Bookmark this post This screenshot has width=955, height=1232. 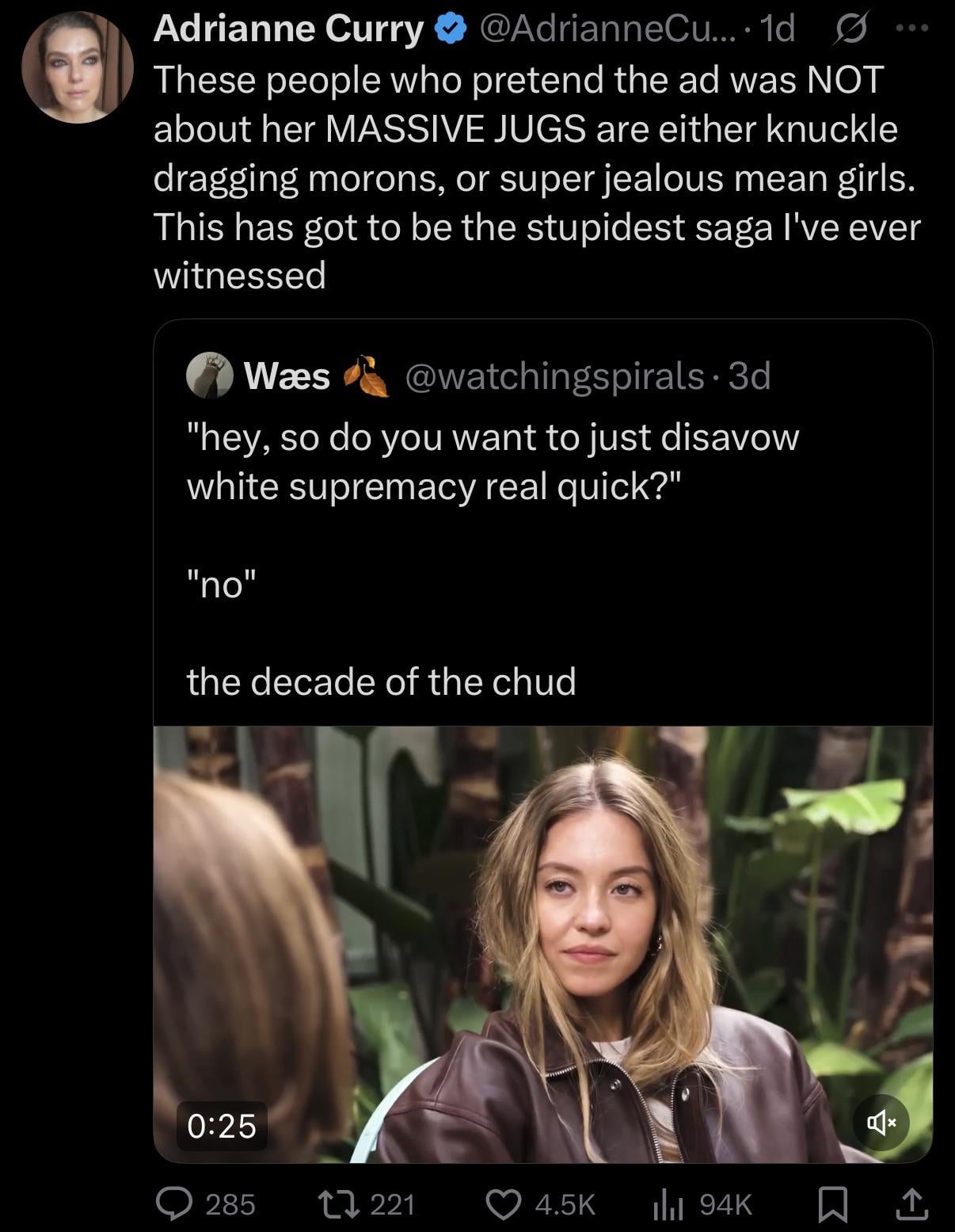pyautogui.click(x=832, y=1204)
